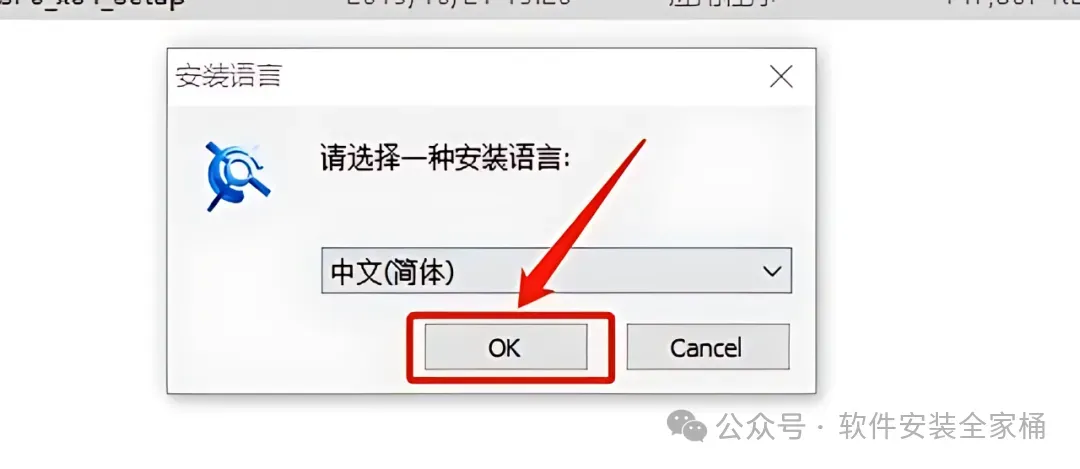Click the red arrow annotation head

pyautogui.click(x=537, y=286)
